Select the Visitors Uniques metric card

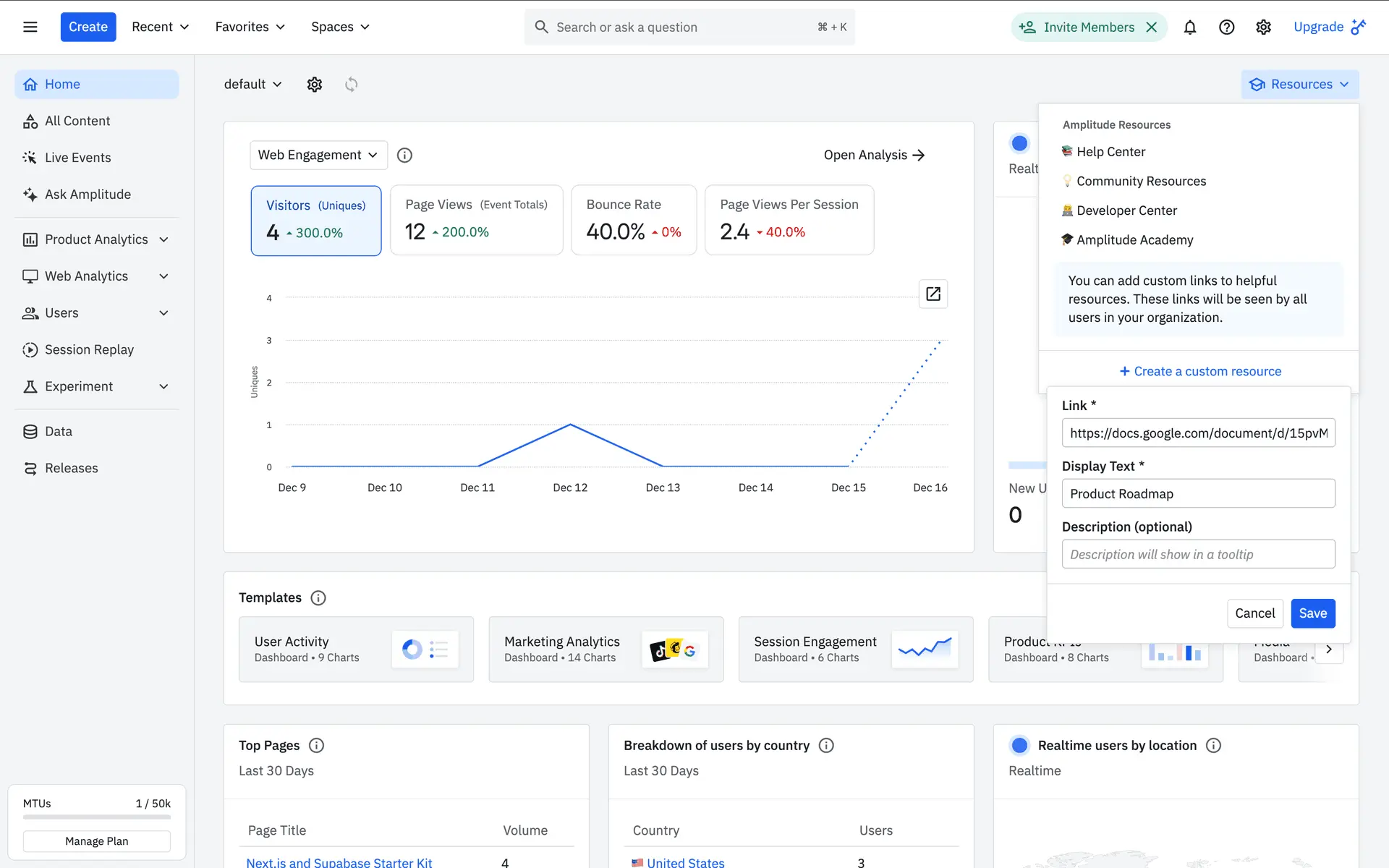(x=315, y=220)
